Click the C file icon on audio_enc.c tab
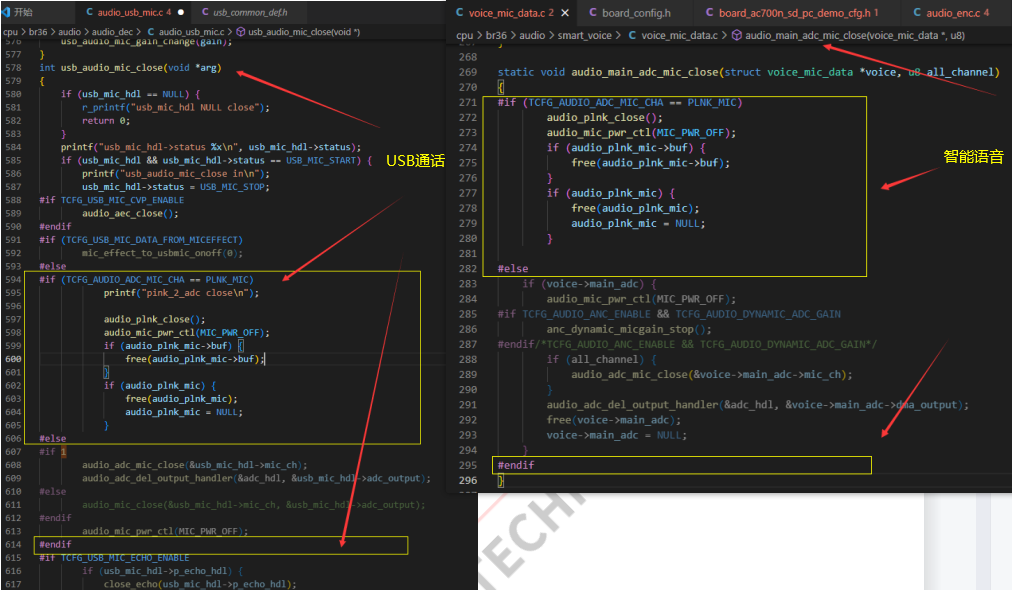1012x590 pixels. click(x=916, y=13)
